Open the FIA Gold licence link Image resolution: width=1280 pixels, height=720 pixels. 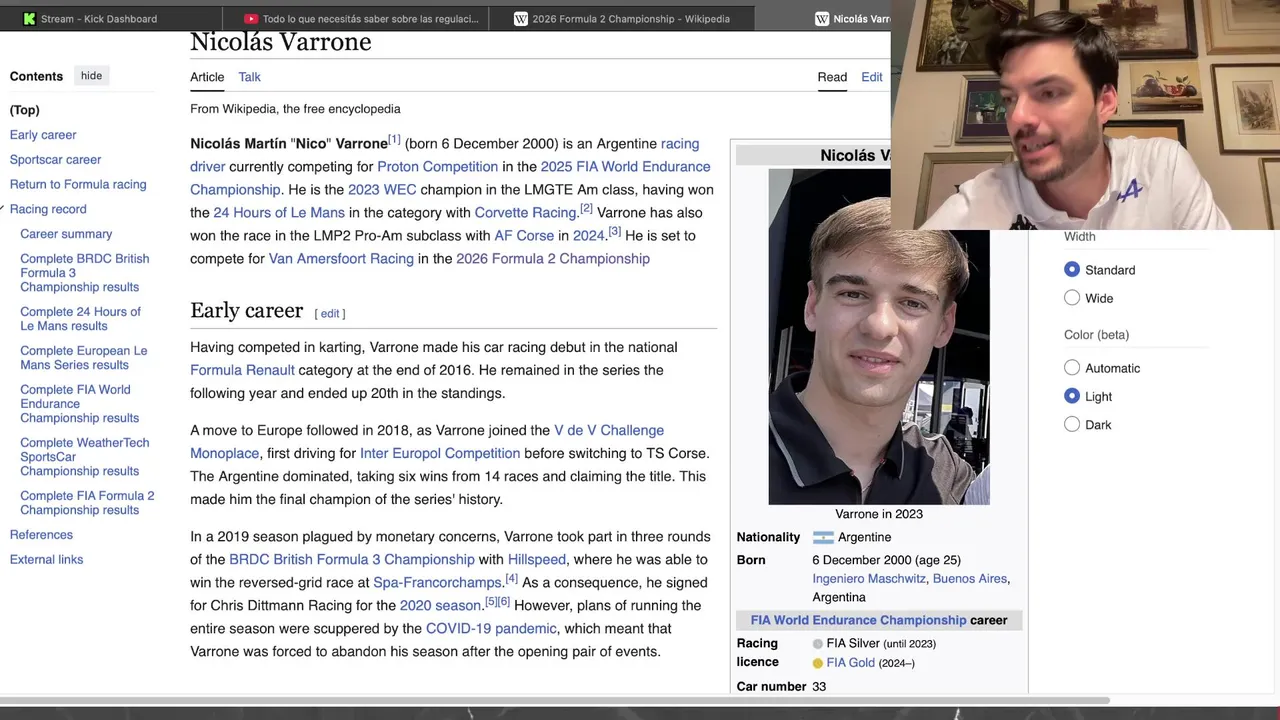(850, 663)
